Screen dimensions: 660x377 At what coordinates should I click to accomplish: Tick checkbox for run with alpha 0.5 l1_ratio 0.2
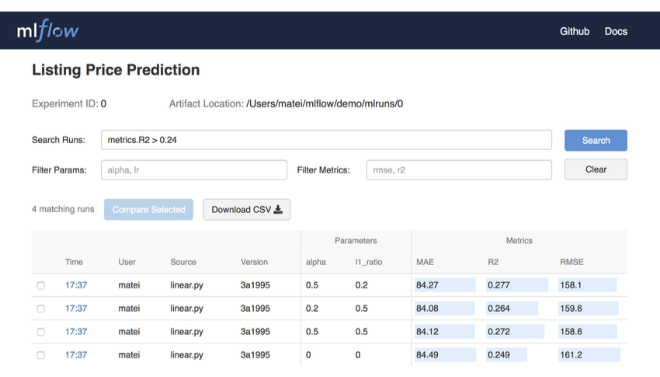[x=41, y=286]
